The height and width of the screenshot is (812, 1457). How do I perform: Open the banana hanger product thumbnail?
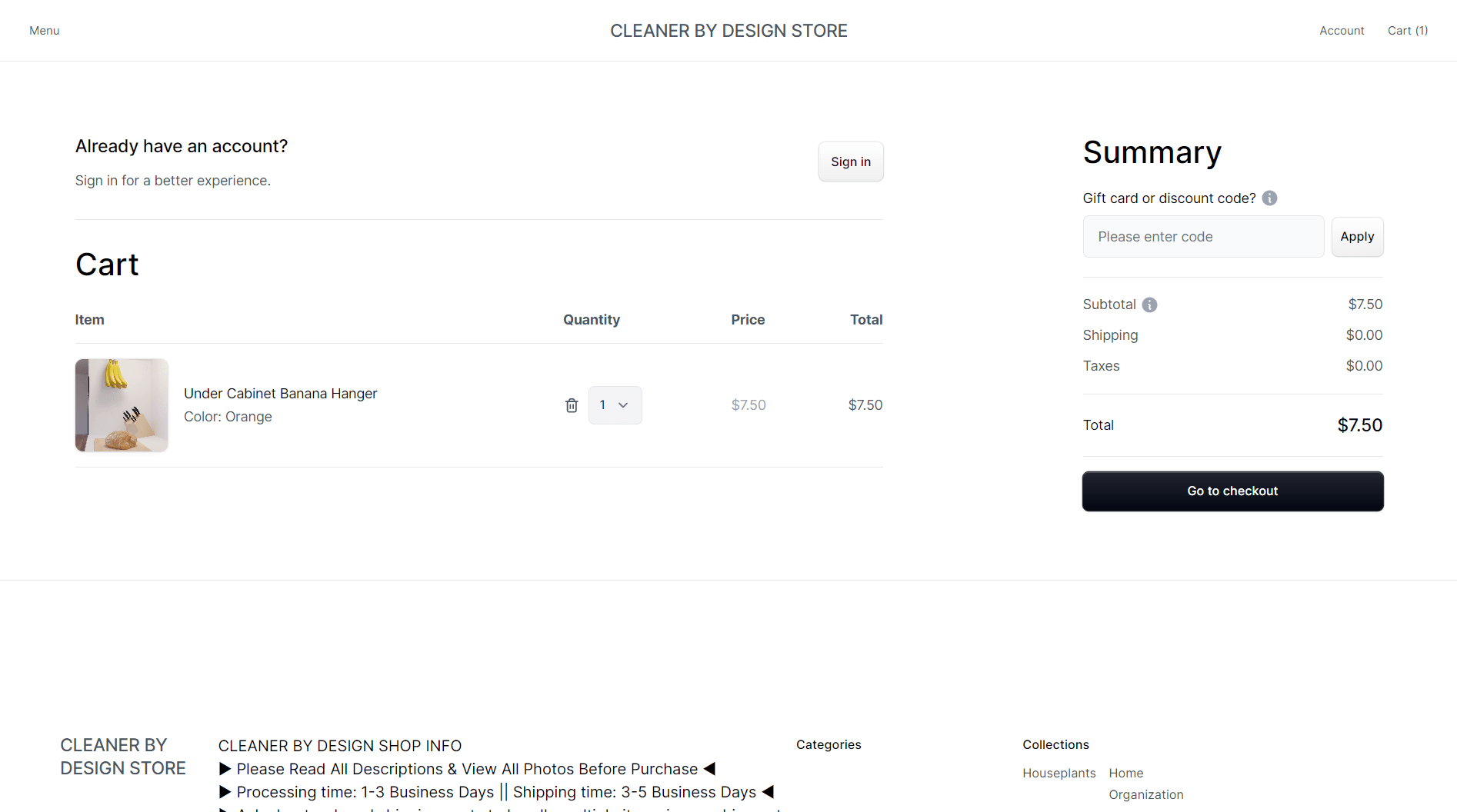121,404
